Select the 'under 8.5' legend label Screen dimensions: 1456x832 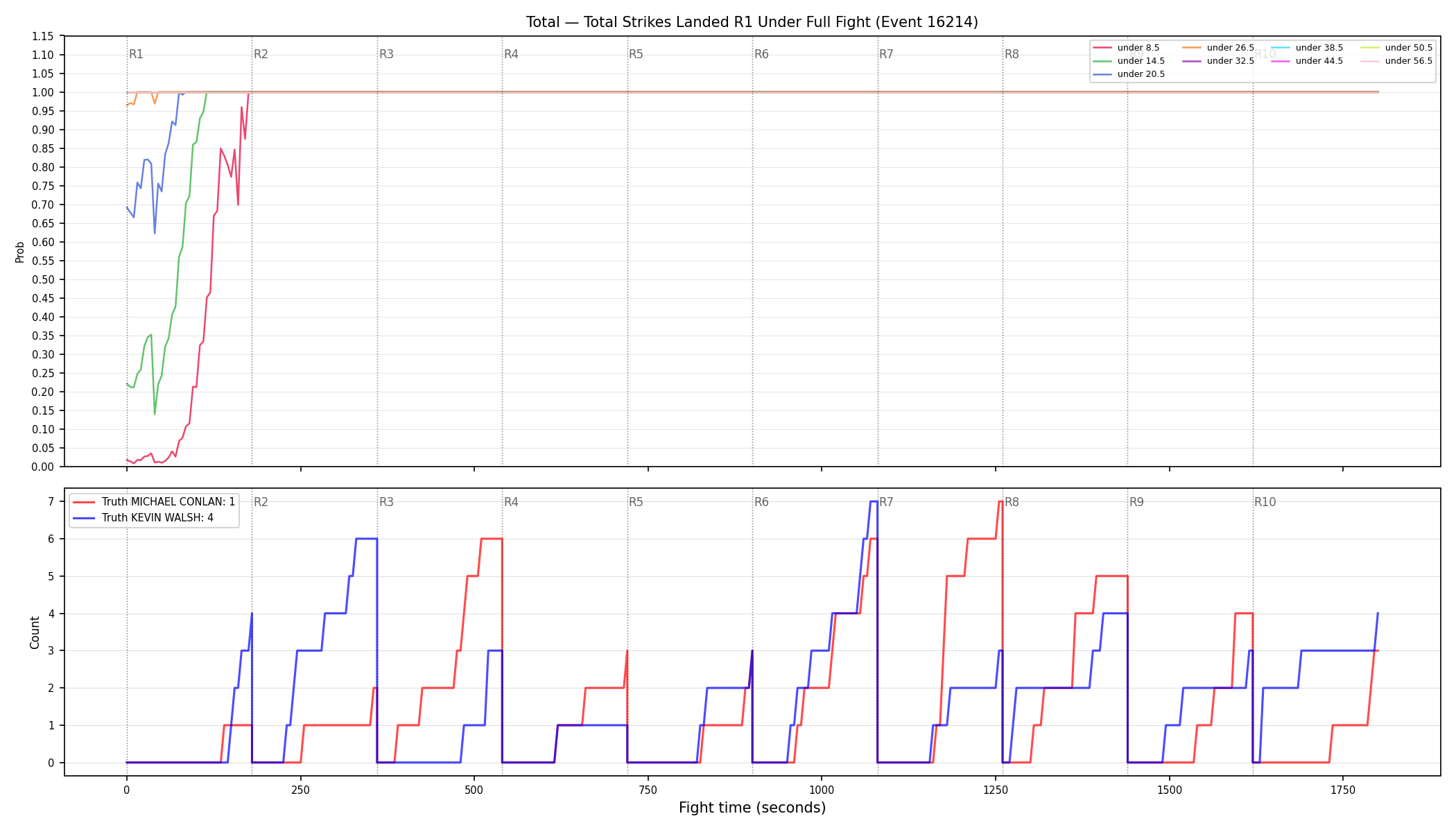coord(1138,48)
